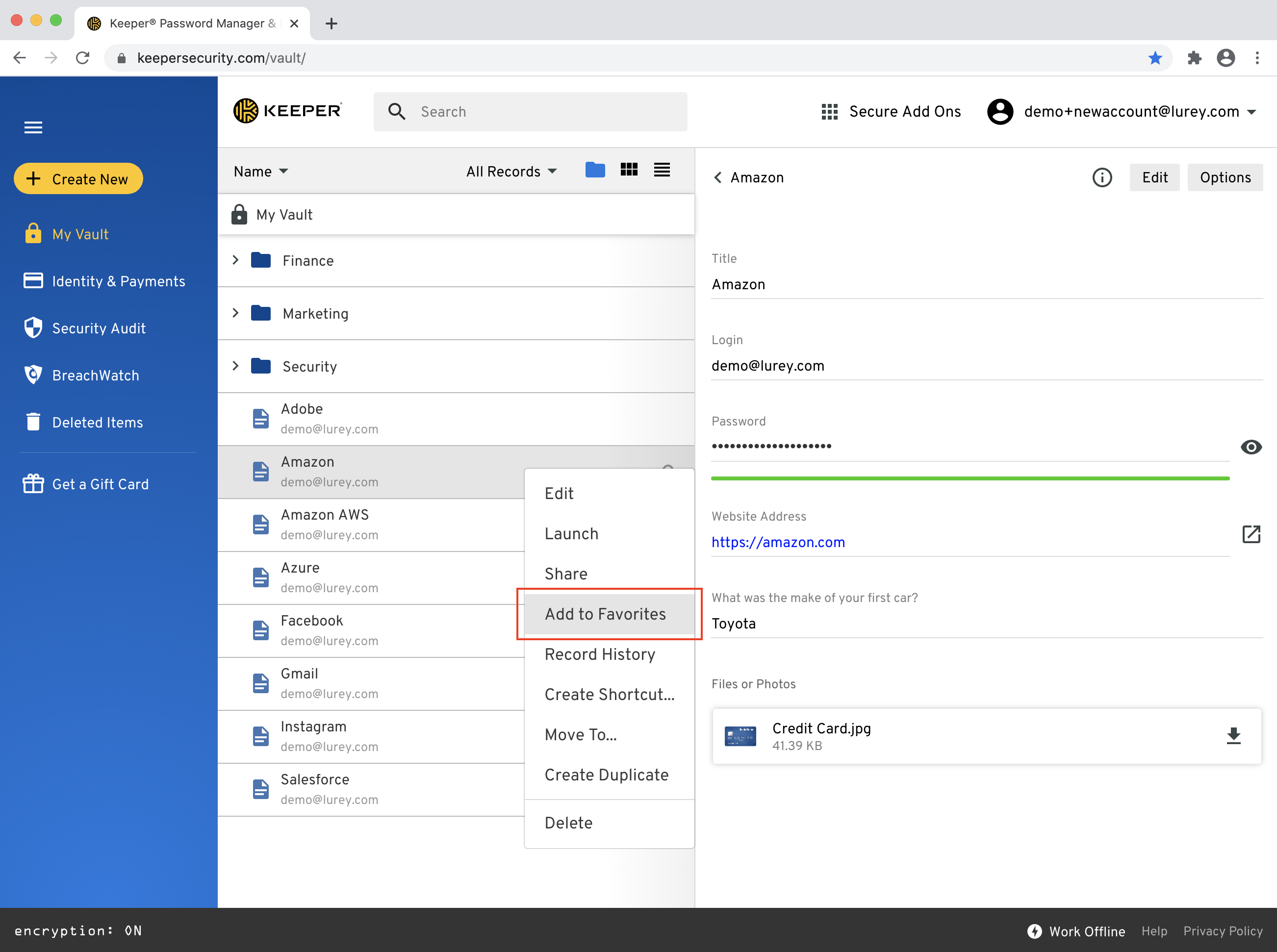Select Create Duplicate
Screen dimensions: 1277x952
610,775
